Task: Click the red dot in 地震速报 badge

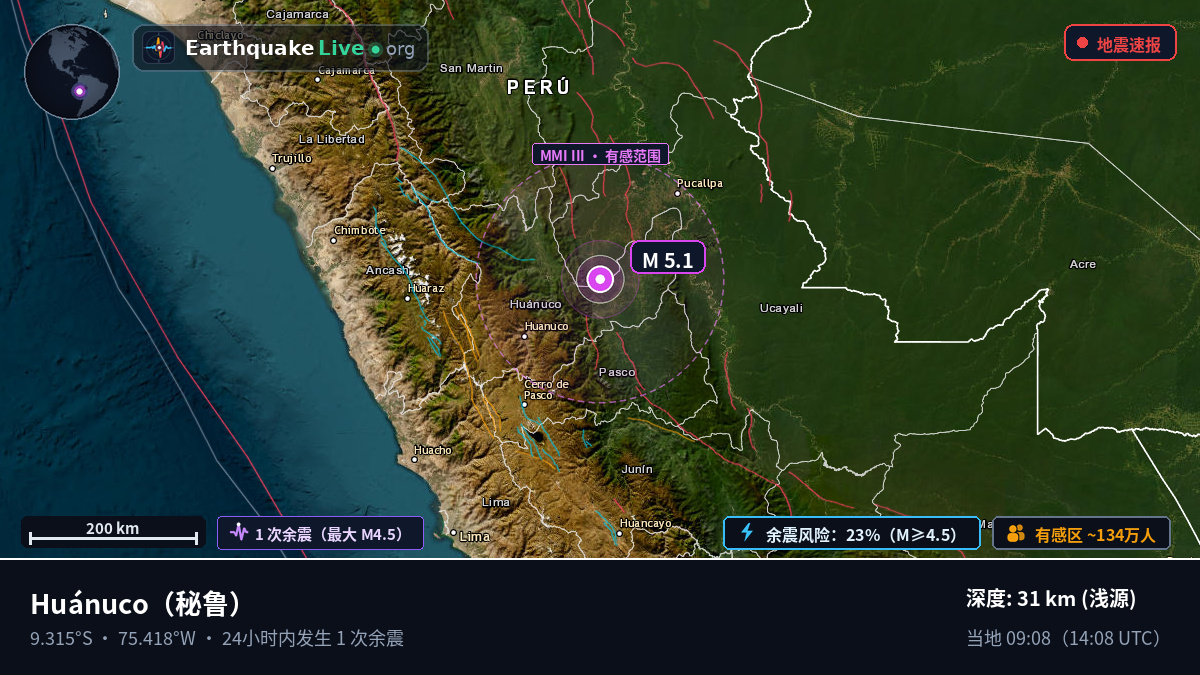Action: coord(1082,44)
